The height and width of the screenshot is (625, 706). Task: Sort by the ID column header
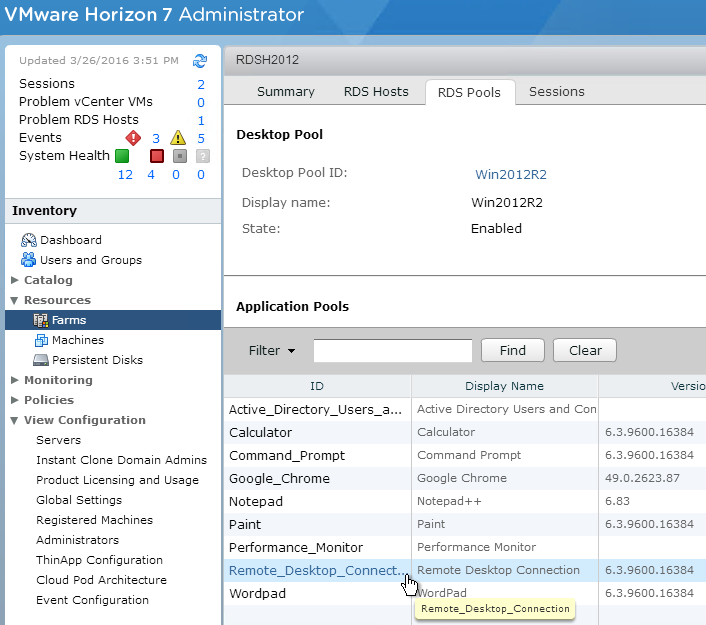[x=317, y=386]
